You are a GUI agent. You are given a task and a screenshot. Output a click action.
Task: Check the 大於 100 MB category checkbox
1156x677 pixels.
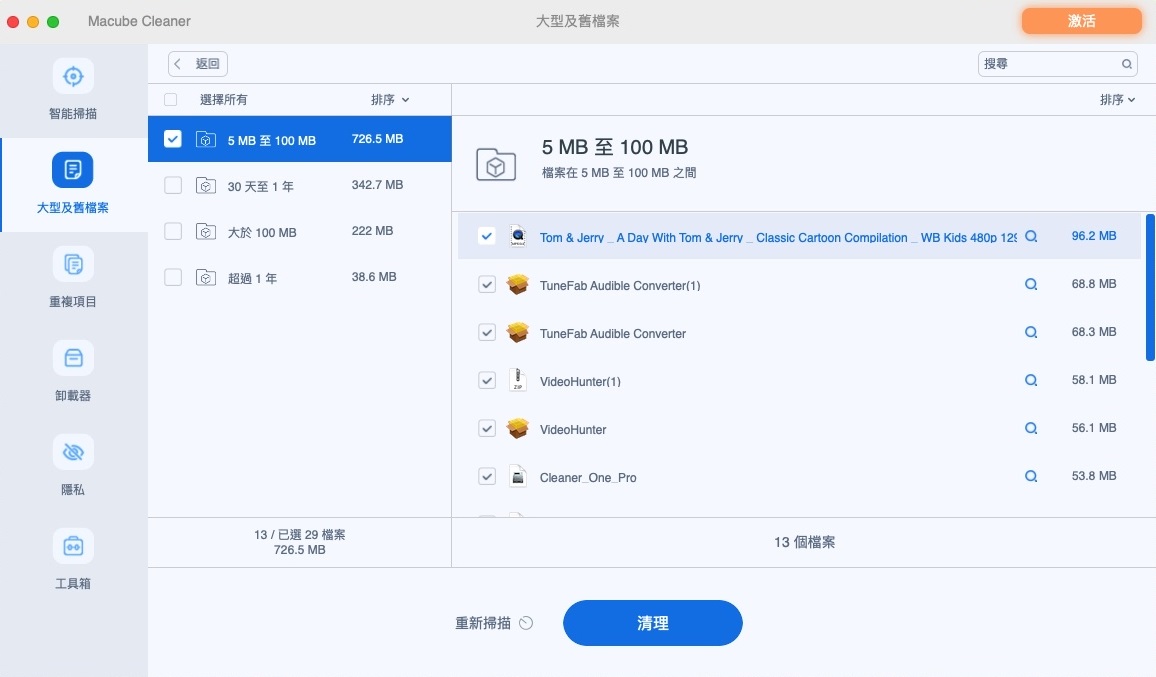point(173,232)
